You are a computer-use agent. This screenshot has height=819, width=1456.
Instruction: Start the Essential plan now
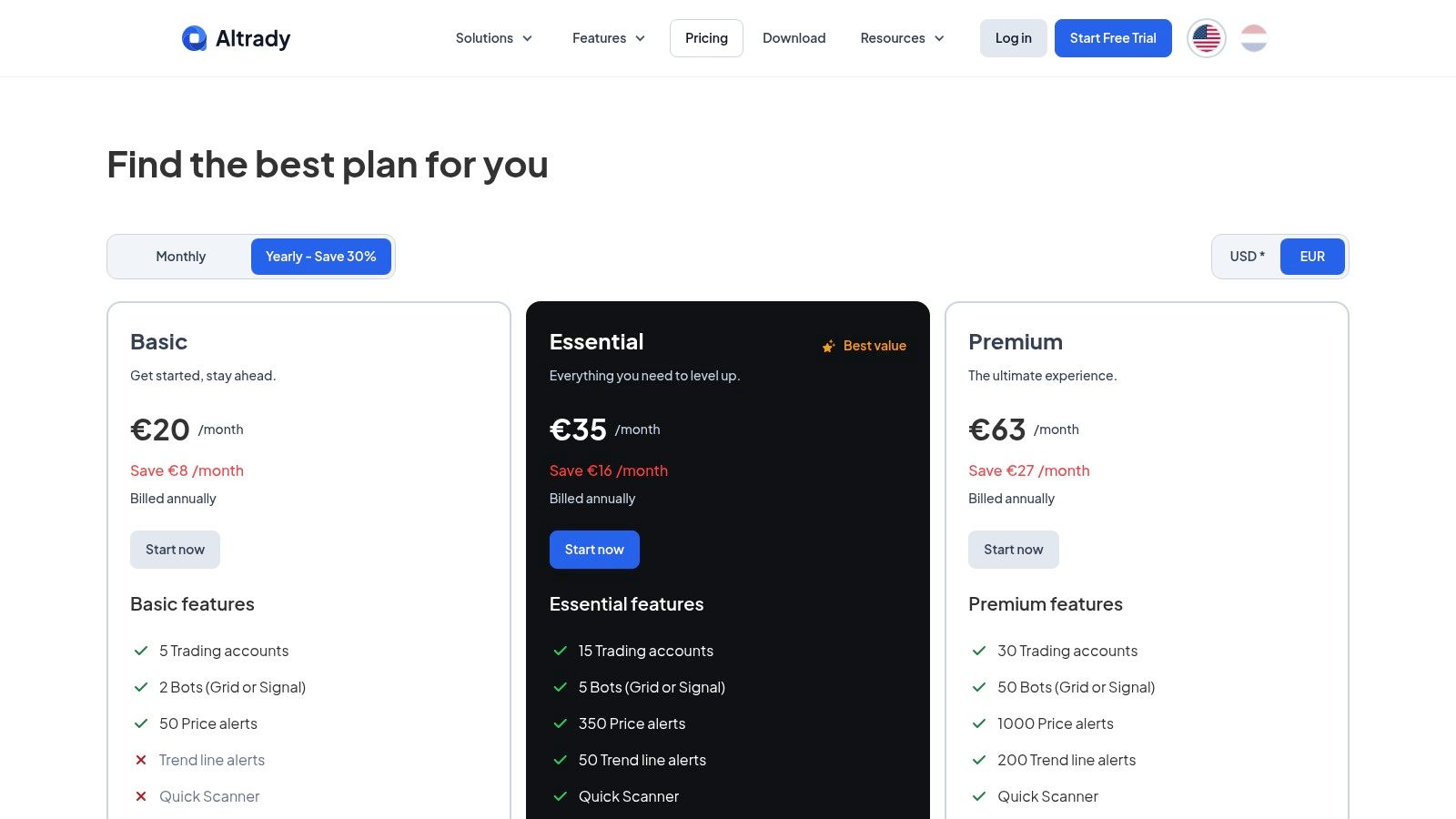(x=594, y=549)
